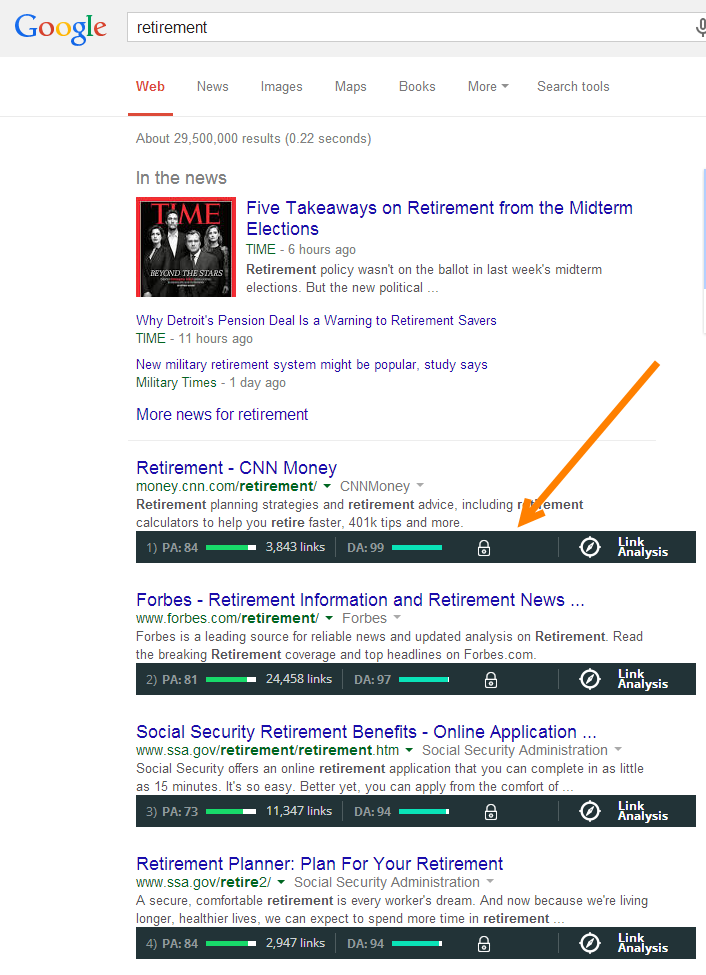
Task: Click the In the news heading
Action: pos(181,178)
